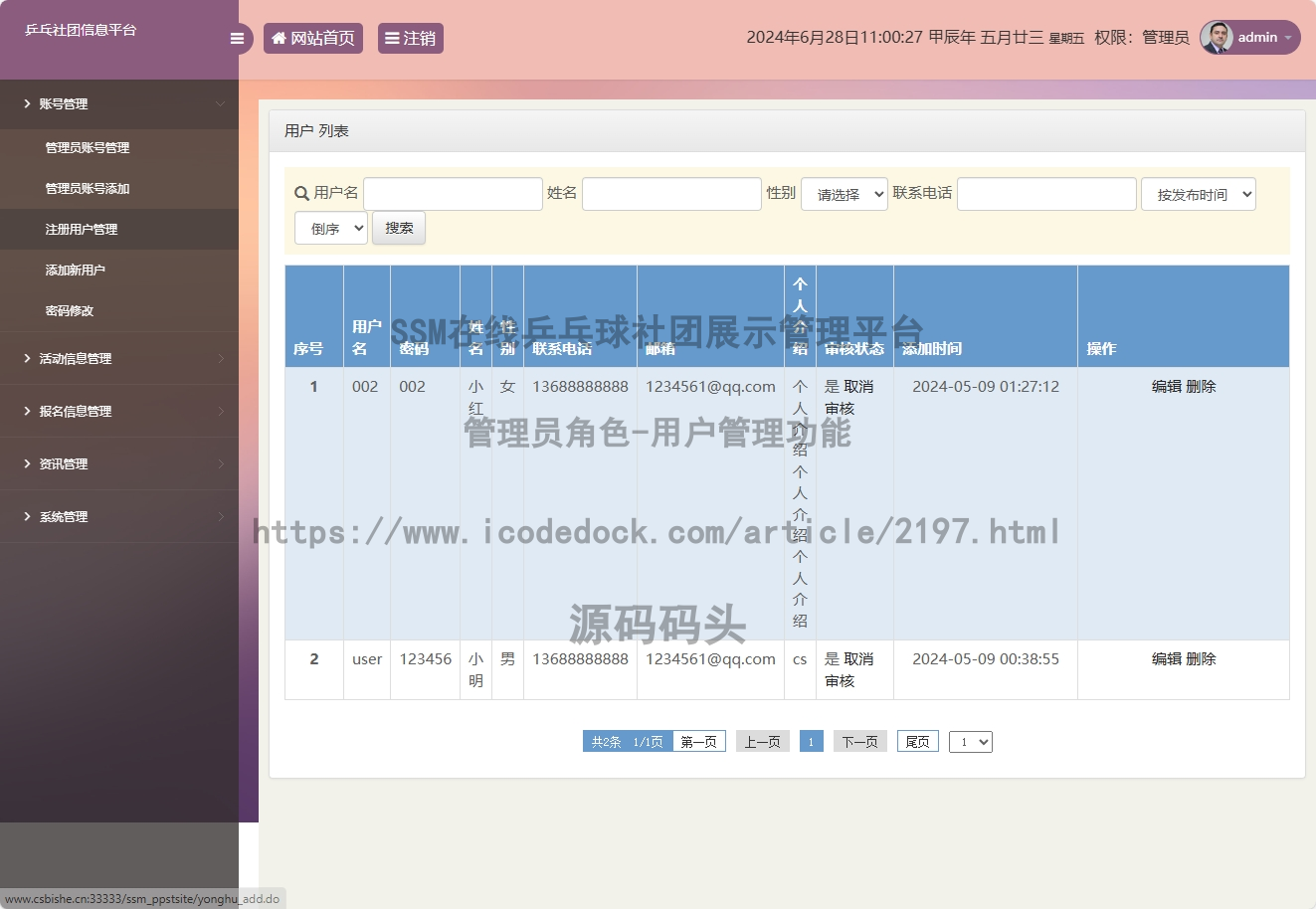This screenshot has width=1316, height=909.
Task: Open the 性别 请选择 dropdown
Action: click(x=845, y=194)
